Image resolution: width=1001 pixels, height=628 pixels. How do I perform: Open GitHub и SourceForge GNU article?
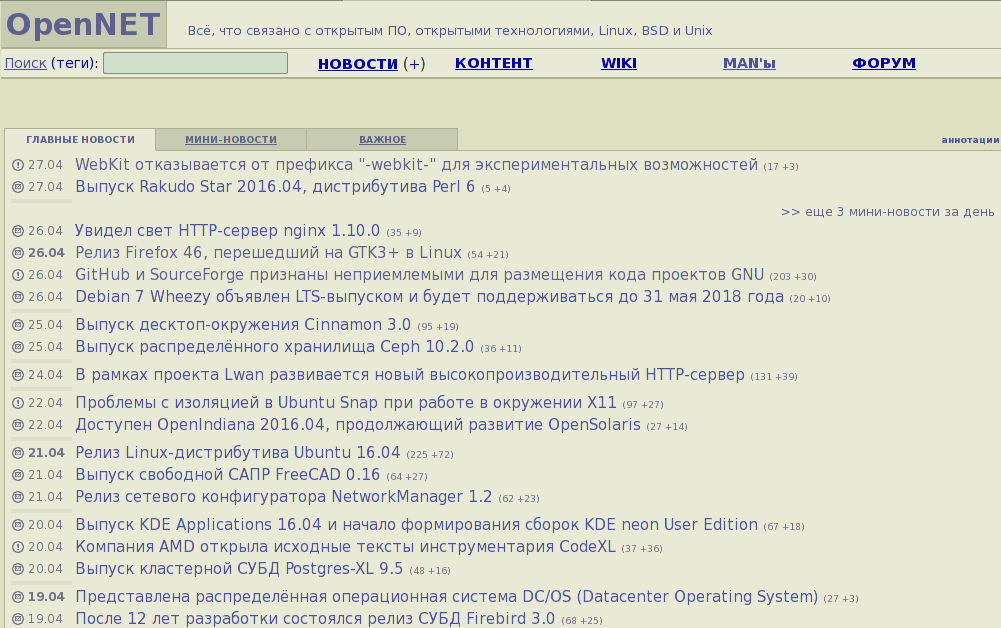419,274
